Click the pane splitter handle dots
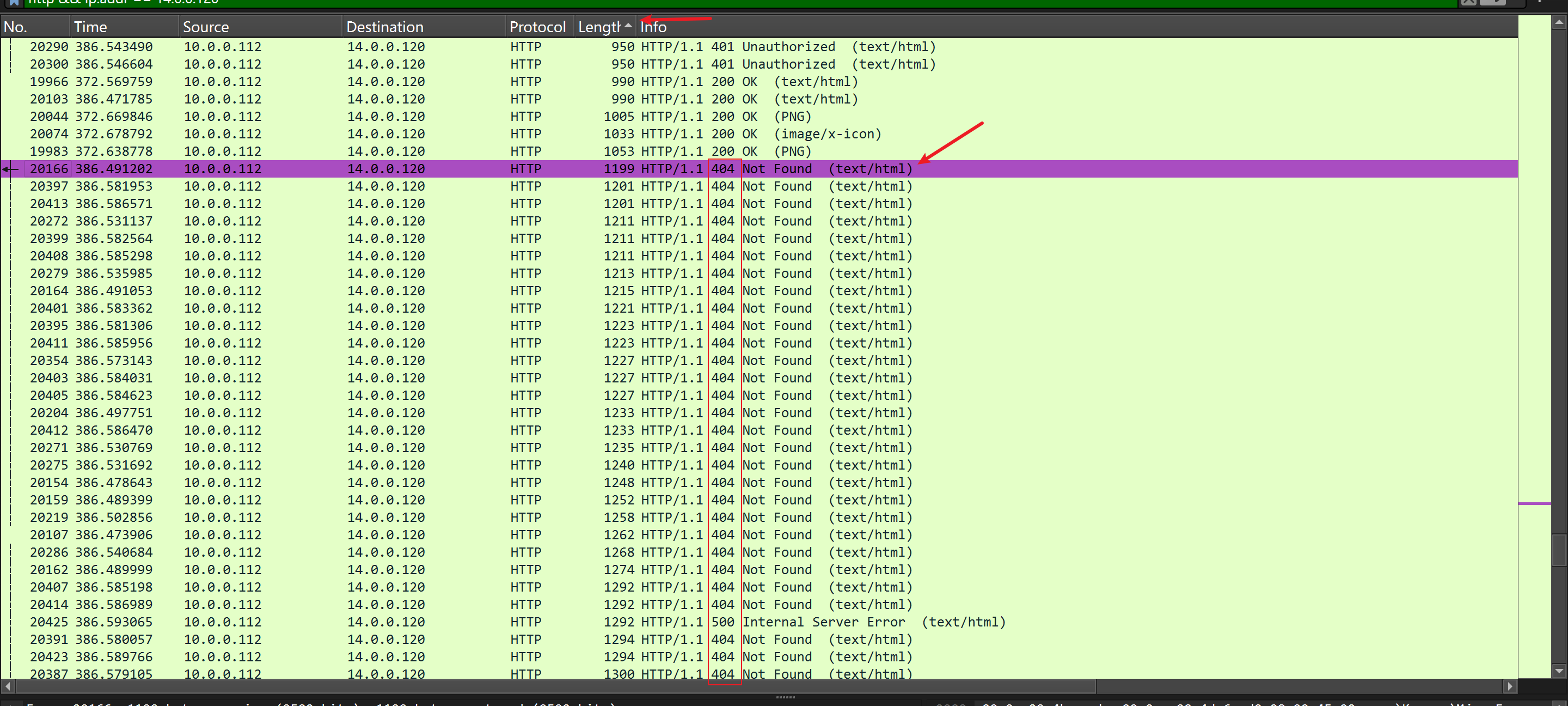 785,697
